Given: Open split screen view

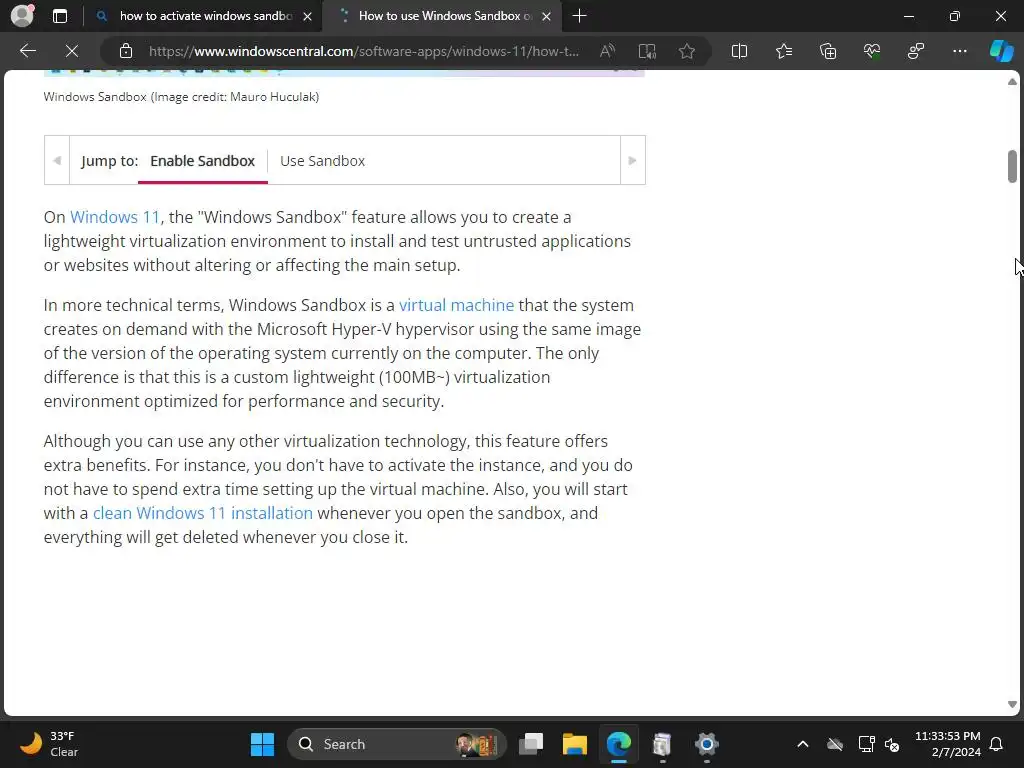Looking at the screenshot, I should click(739, 51).
